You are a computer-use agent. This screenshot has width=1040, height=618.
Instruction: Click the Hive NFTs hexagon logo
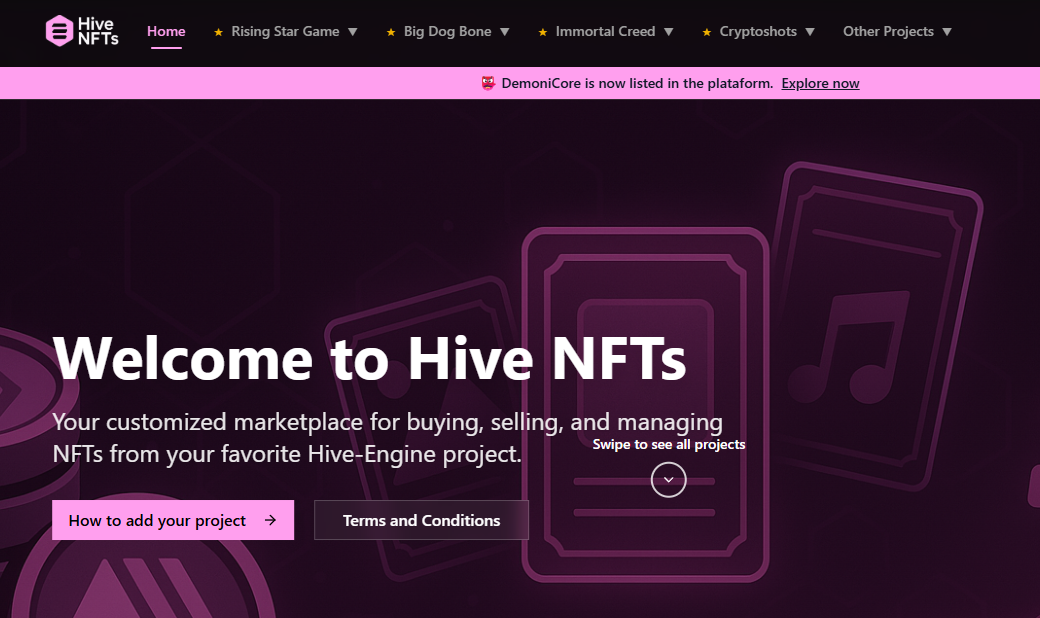coord(60,31)
